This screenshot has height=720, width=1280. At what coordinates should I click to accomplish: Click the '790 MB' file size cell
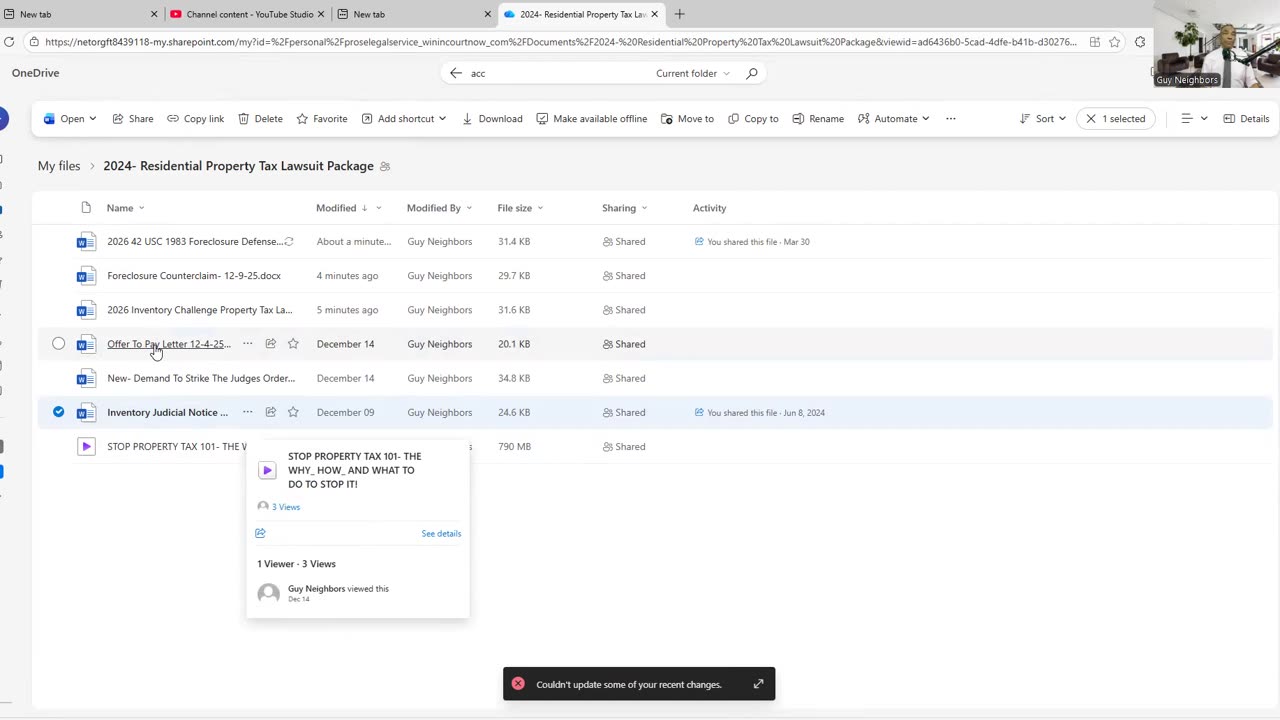click(514, 447)
